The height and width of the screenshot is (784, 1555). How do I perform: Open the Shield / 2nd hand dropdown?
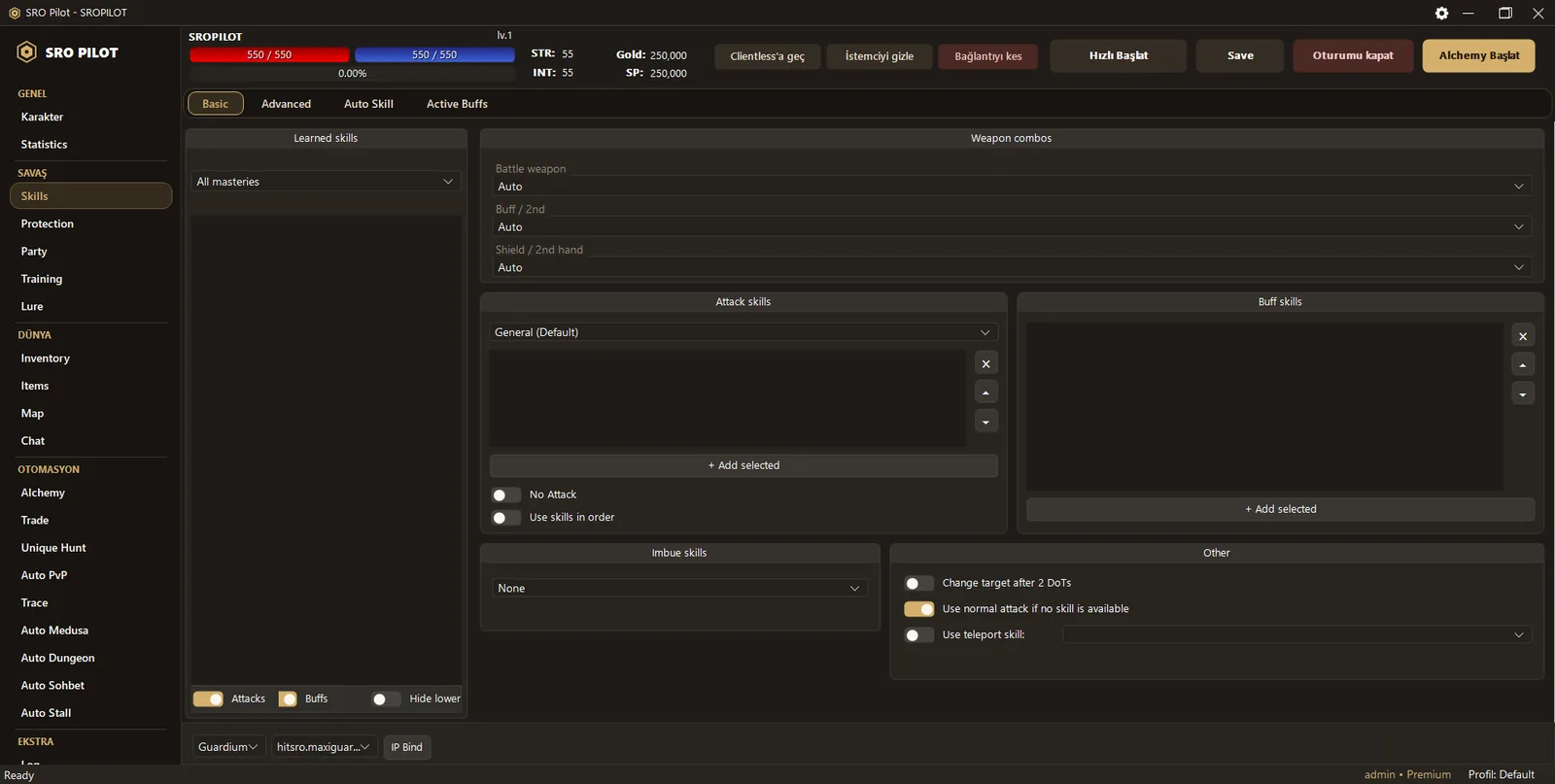(x=1011, y=267)
